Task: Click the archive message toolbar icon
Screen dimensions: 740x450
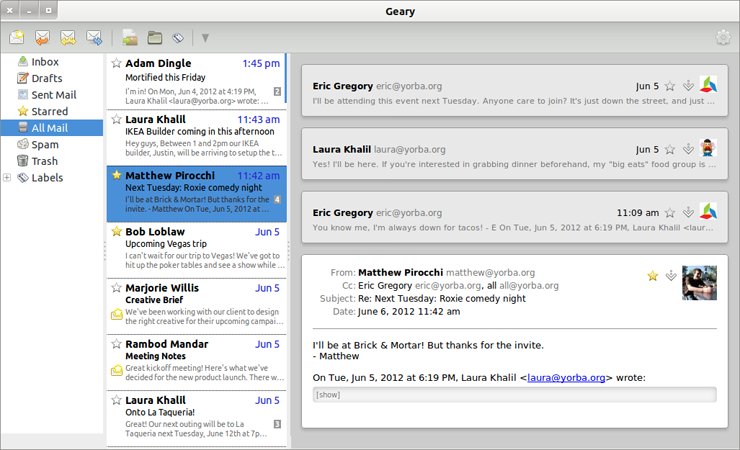Action: (129, 39)
